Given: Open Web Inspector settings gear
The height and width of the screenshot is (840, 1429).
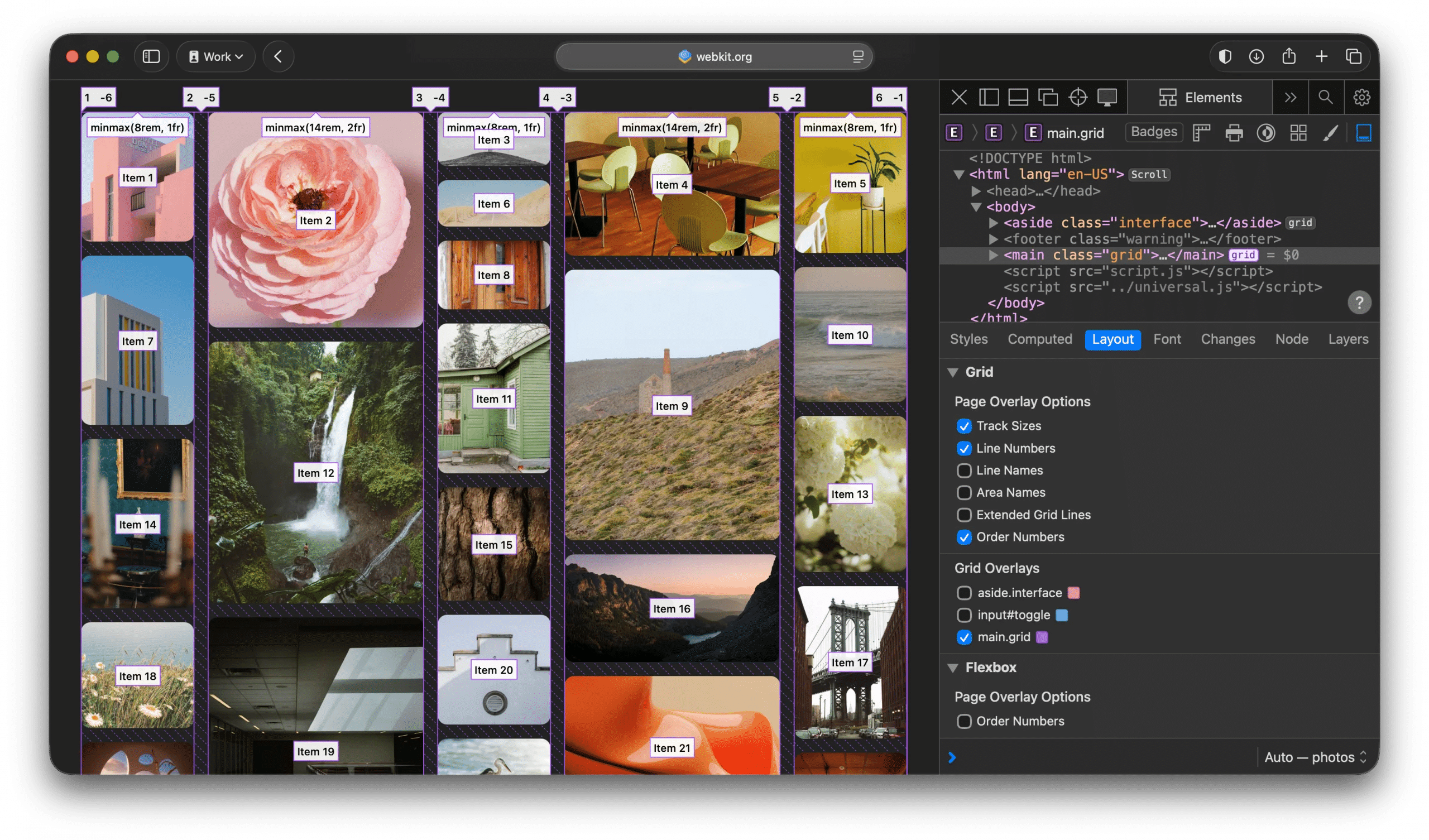Looking at the screenshot, I should click(1361, 98).
